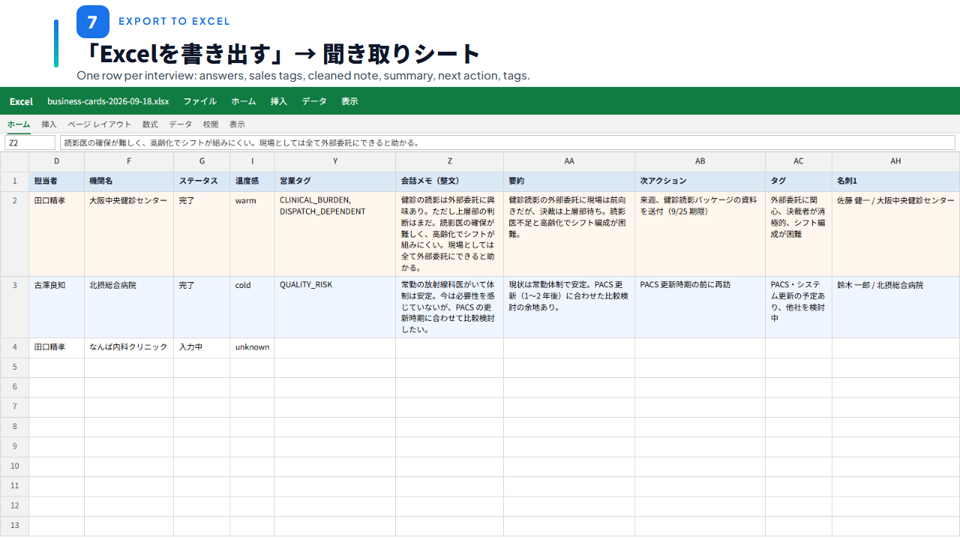Select column header G

201,162
